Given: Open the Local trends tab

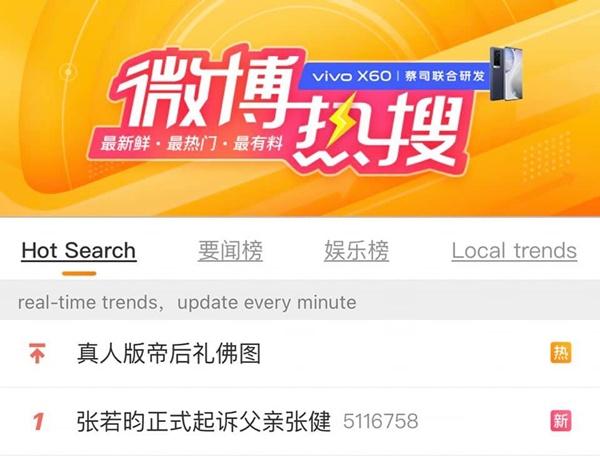Looking at the screenshot, I should [x=514, y=251].
